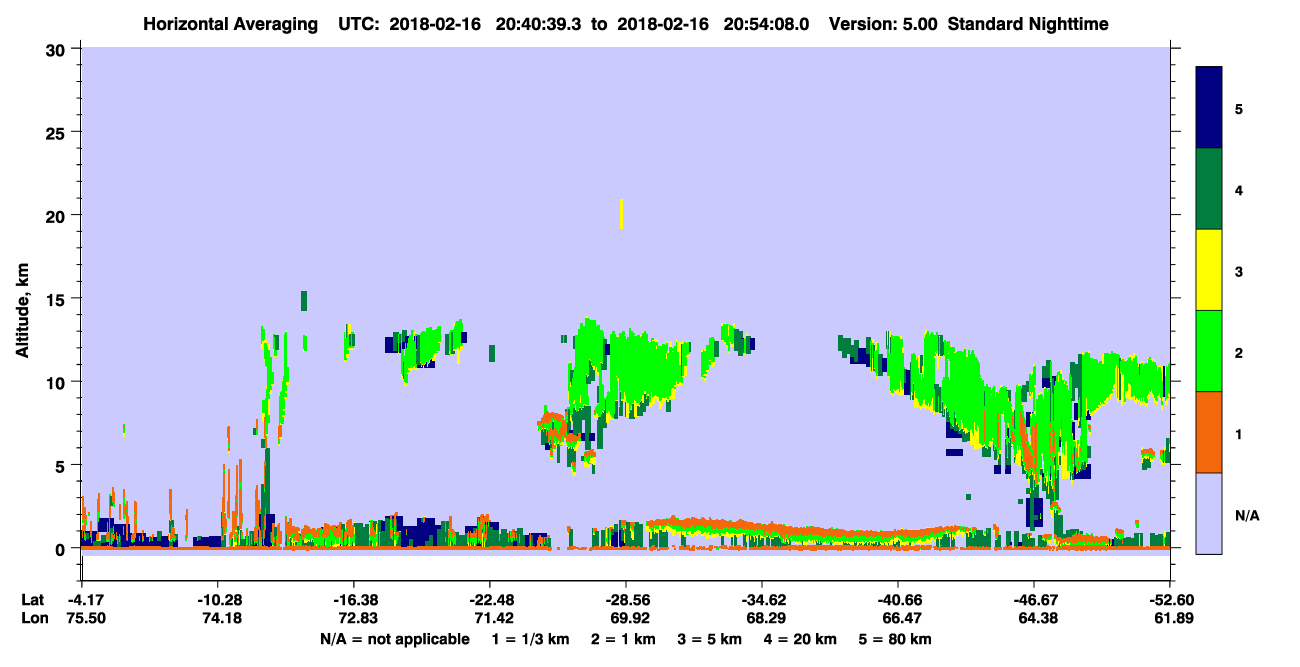Click the bright green colorbar segment labeled 2

click(x=1209, y=351)
